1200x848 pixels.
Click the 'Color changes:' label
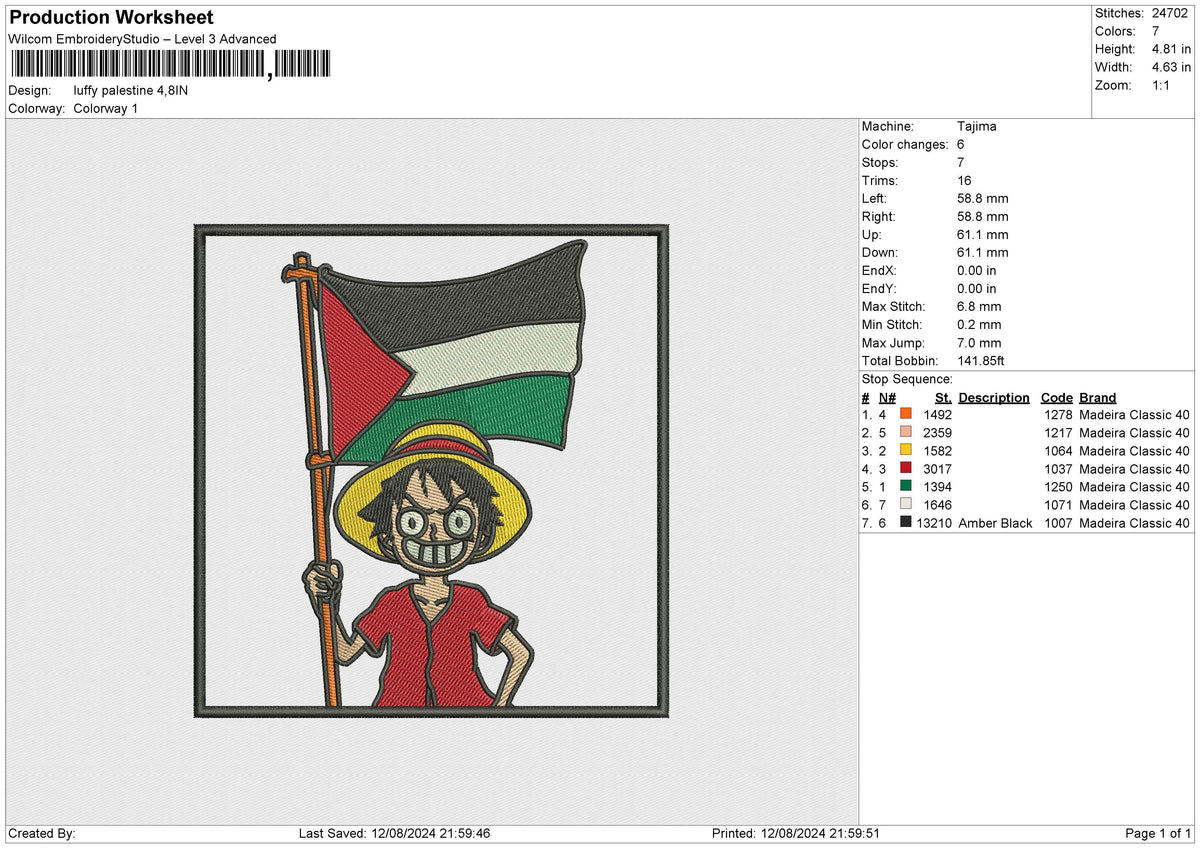[905, 144]
